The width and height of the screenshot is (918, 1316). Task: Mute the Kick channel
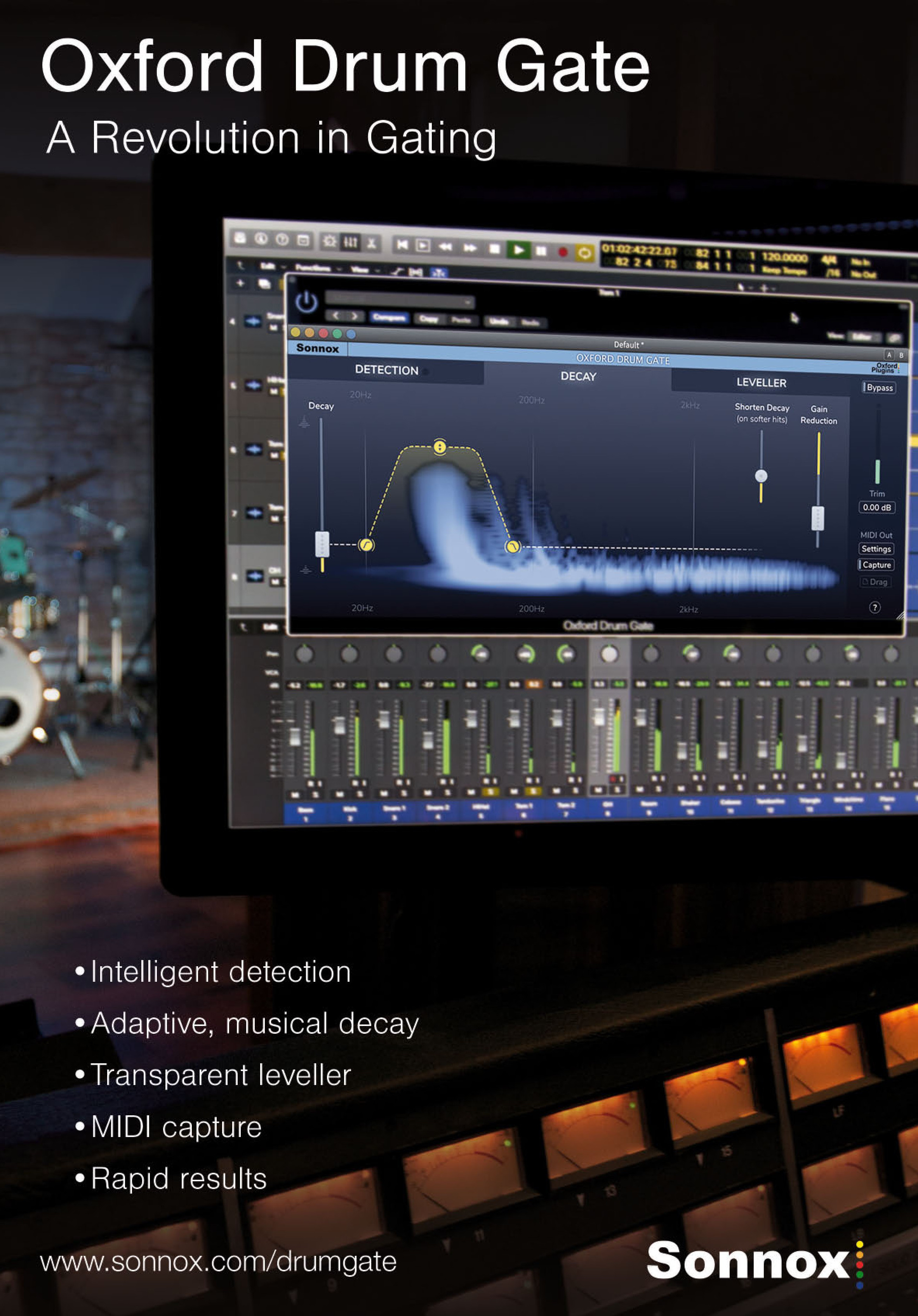tap(339, 794)
